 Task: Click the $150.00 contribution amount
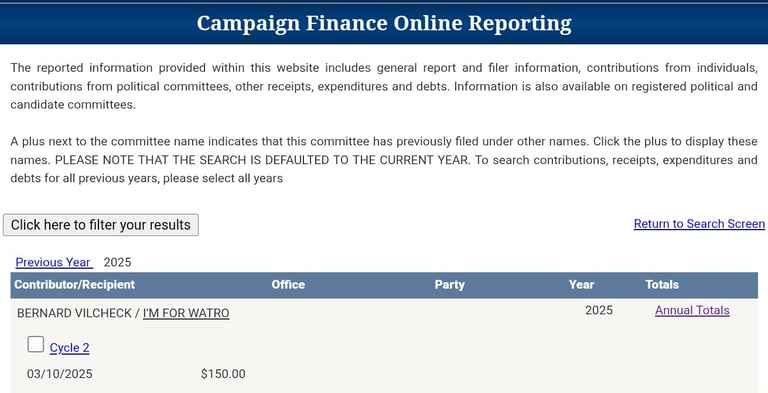(223, 374)
